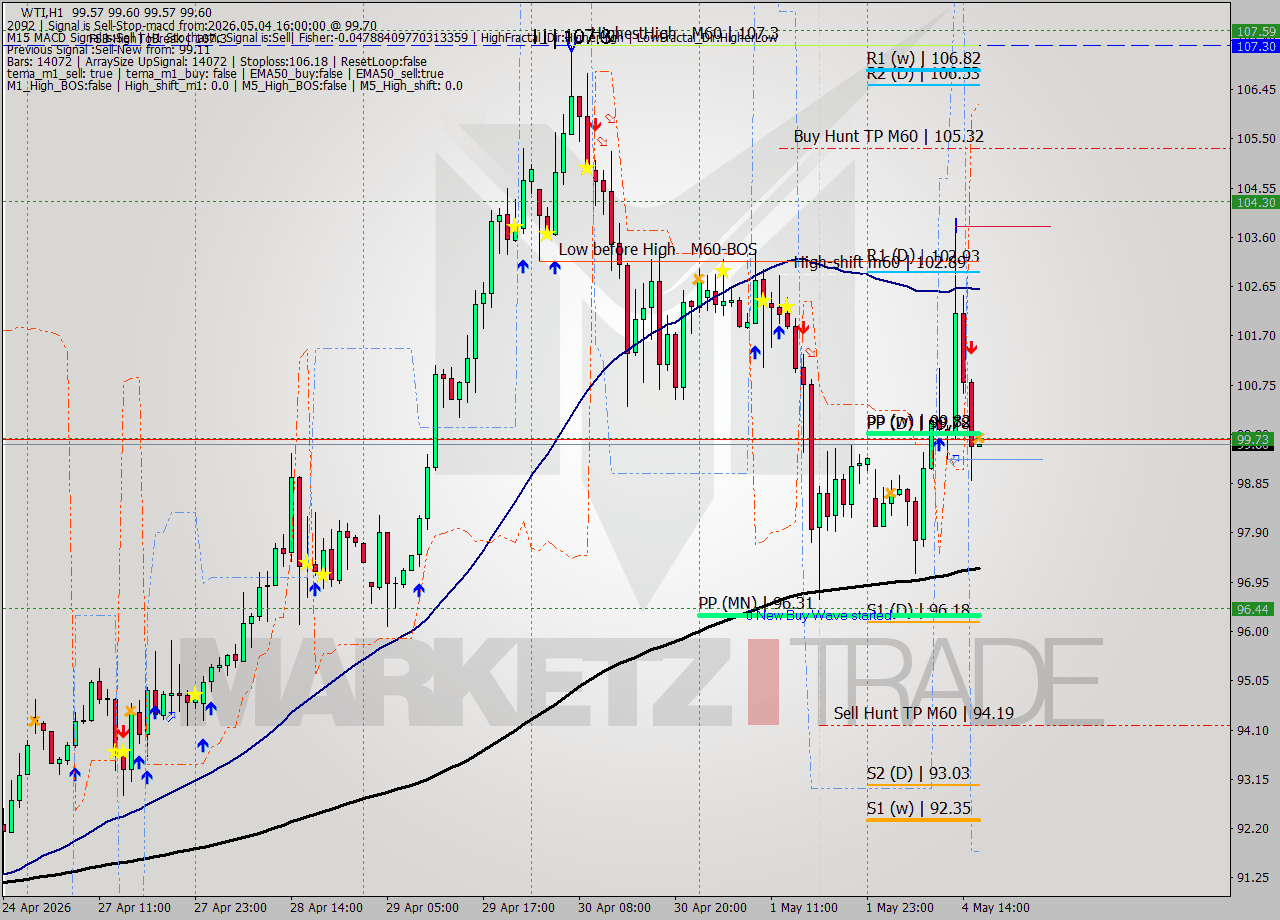
Task: Click the red sell arrow below the 107.3 peak
Action: [x=595, y=125]
